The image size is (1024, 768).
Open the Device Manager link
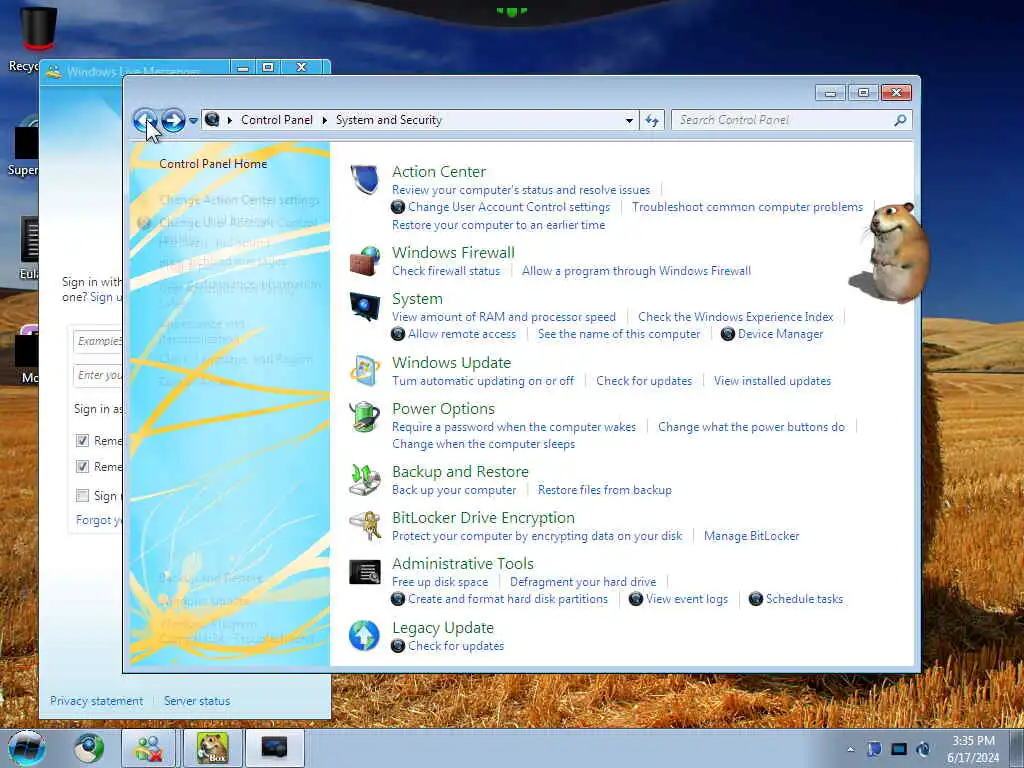(x=780, y=334)
